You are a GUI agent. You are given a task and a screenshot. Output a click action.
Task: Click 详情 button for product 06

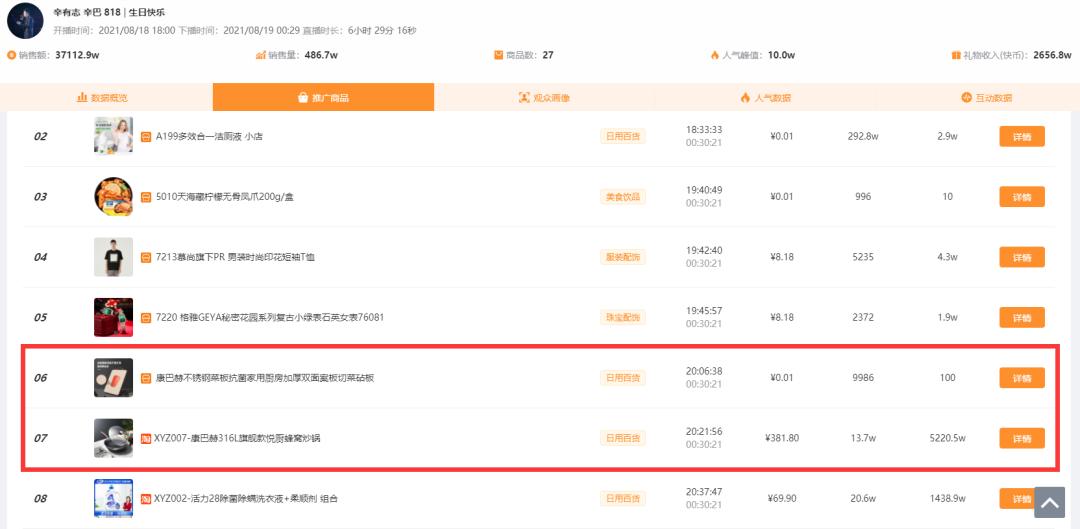click(1022, 378)
